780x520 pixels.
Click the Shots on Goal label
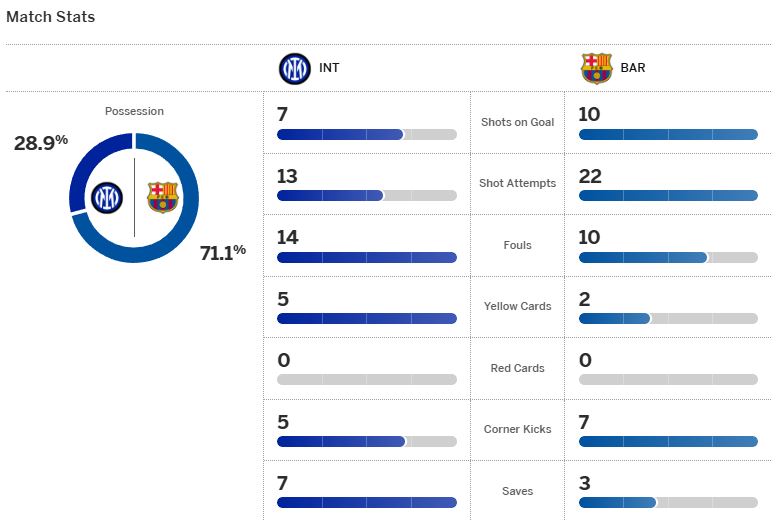point(517,122)
